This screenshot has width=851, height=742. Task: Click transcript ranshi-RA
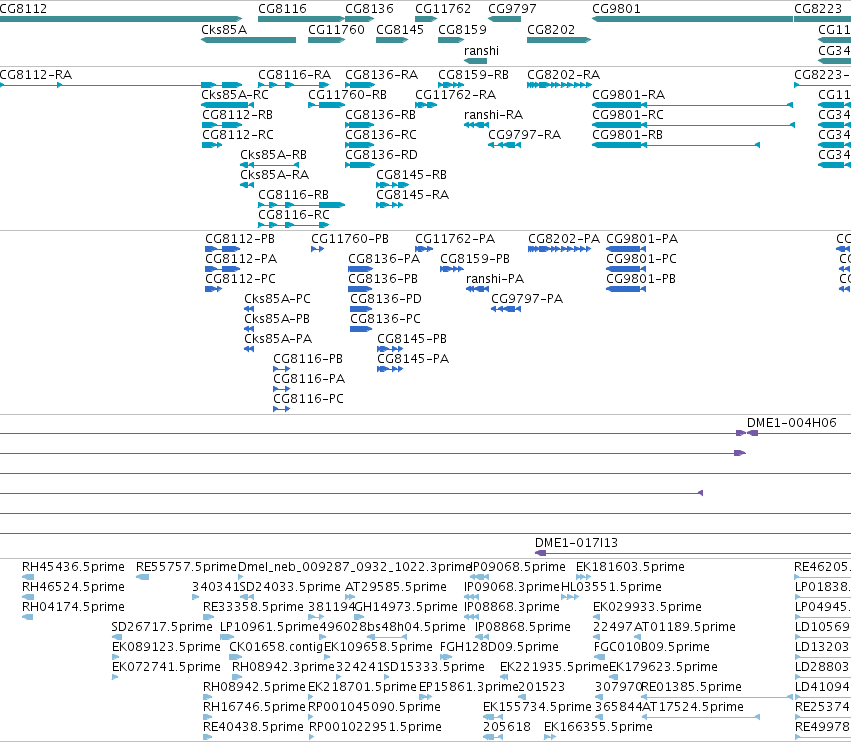pyautogui.click(x=493, y=115)
